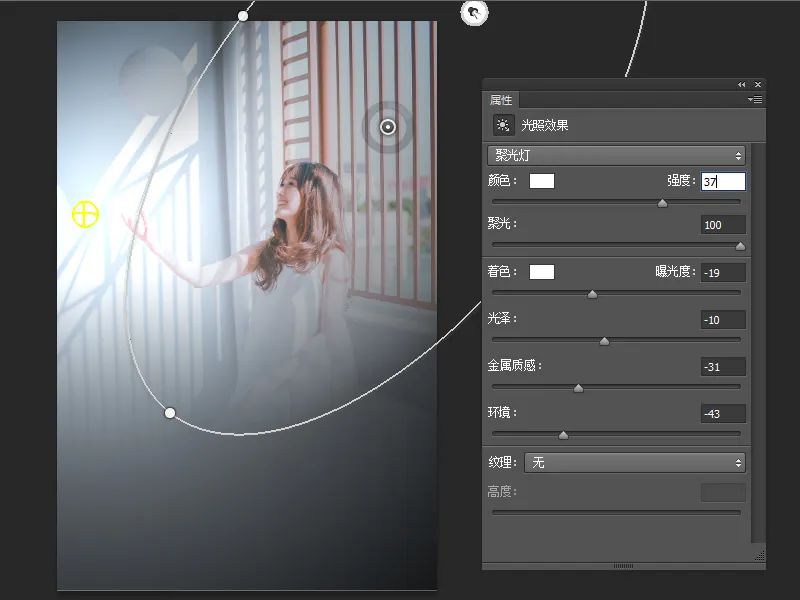Screen dimensions: 800x600
Task: Click the 强度 intensity value field
Action: click(x=723, y=182)
